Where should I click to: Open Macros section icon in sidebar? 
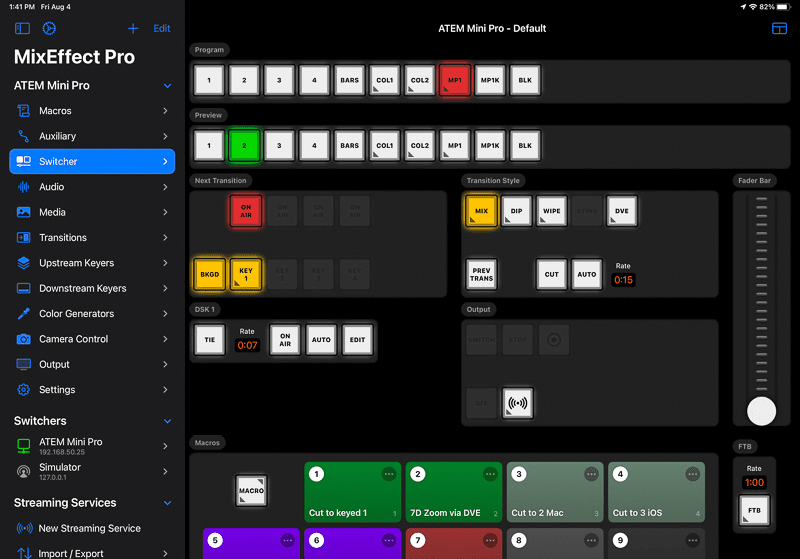pos(23,111)
